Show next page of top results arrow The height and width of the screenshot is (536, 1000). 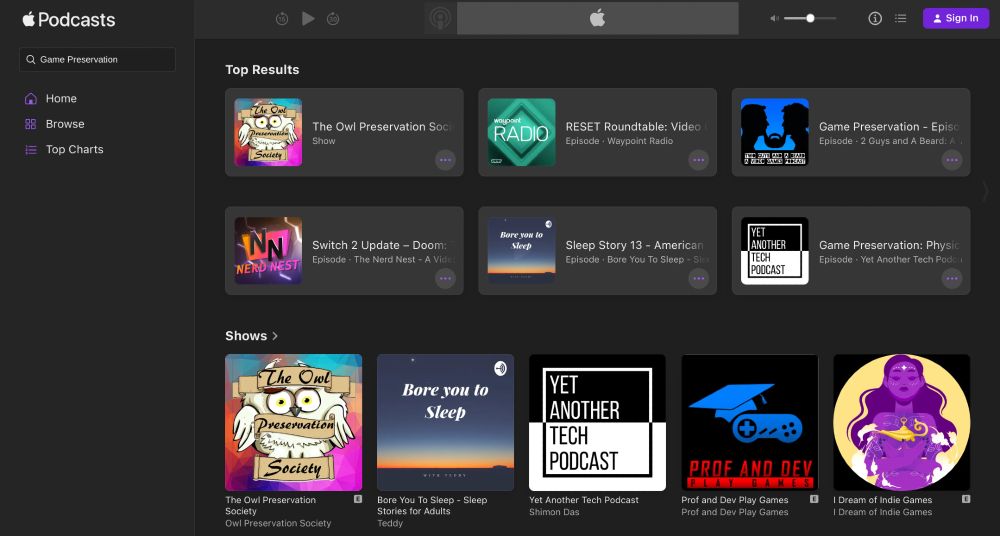[x=986, y=191]
